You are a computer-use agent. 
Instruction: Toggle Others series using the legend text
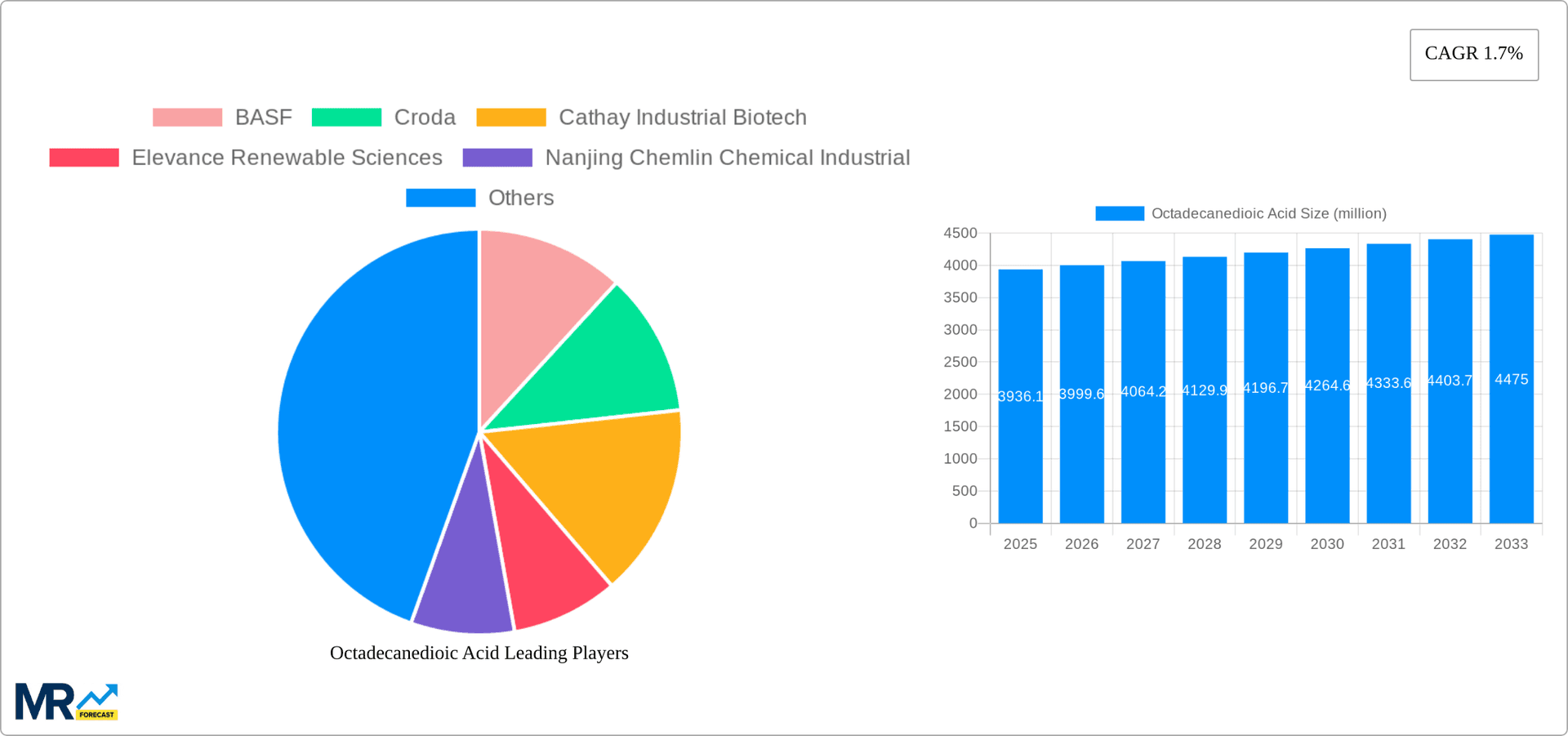coord(521,197)
